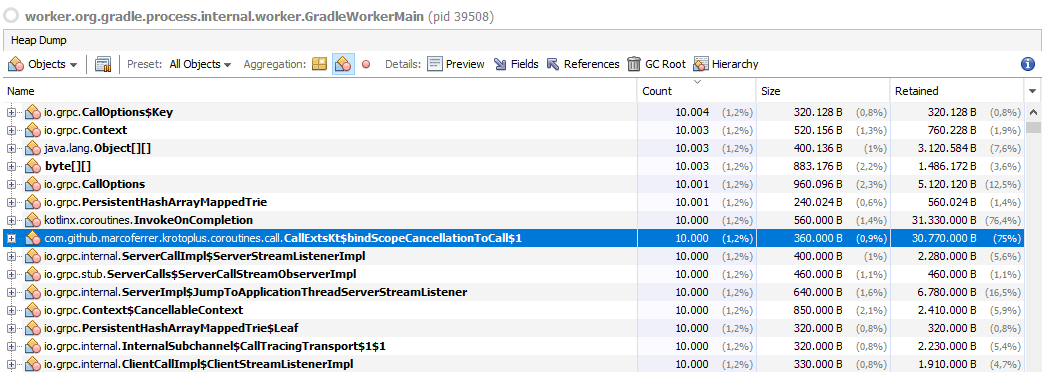The width and height of the screenshot is (1046, 372).
Task: Expand the bindScopeCancellationToCall$1 row
Action: point(11,238)
